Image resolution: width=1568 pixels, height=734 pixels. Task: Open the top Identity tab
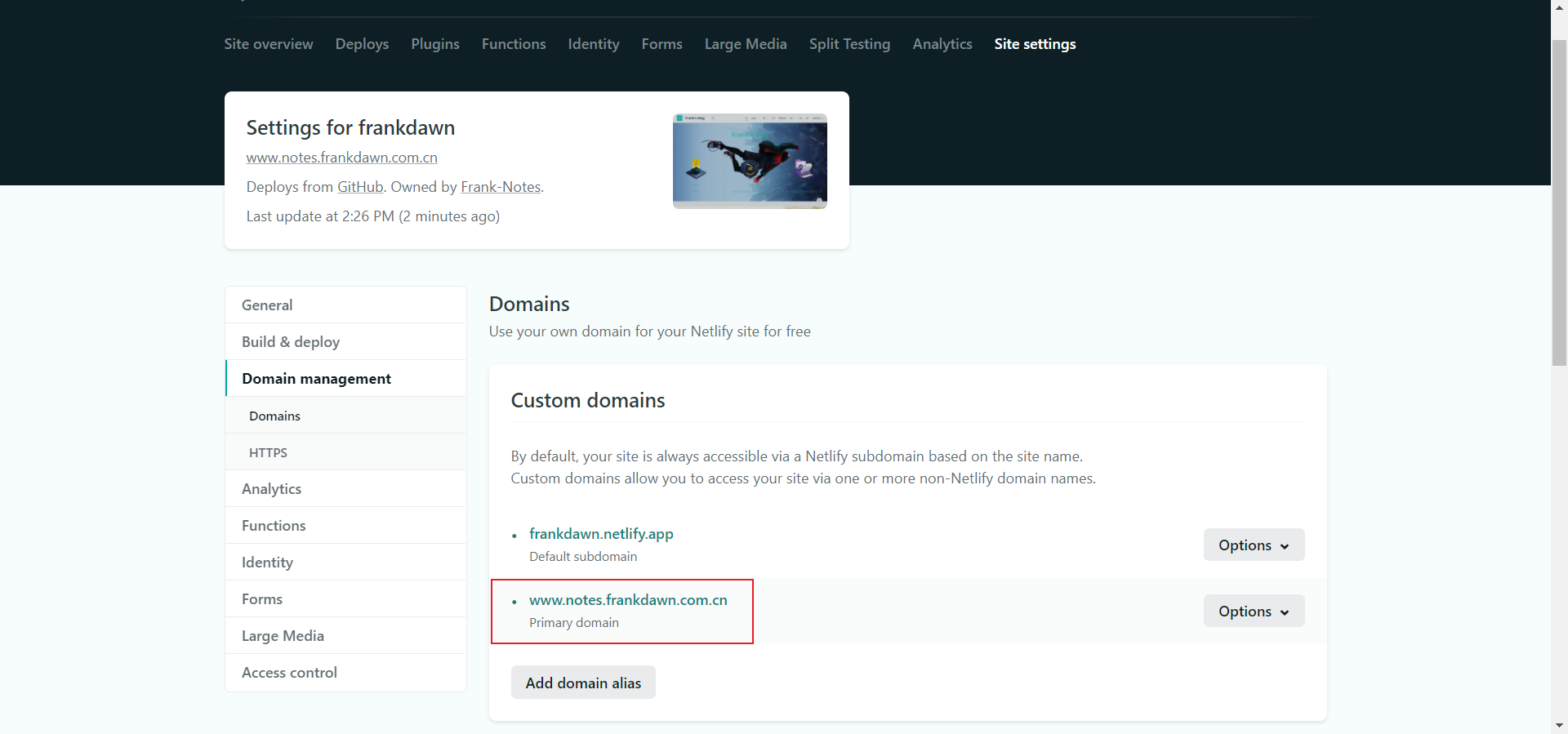pyautogui.click(x=594, y=44)
